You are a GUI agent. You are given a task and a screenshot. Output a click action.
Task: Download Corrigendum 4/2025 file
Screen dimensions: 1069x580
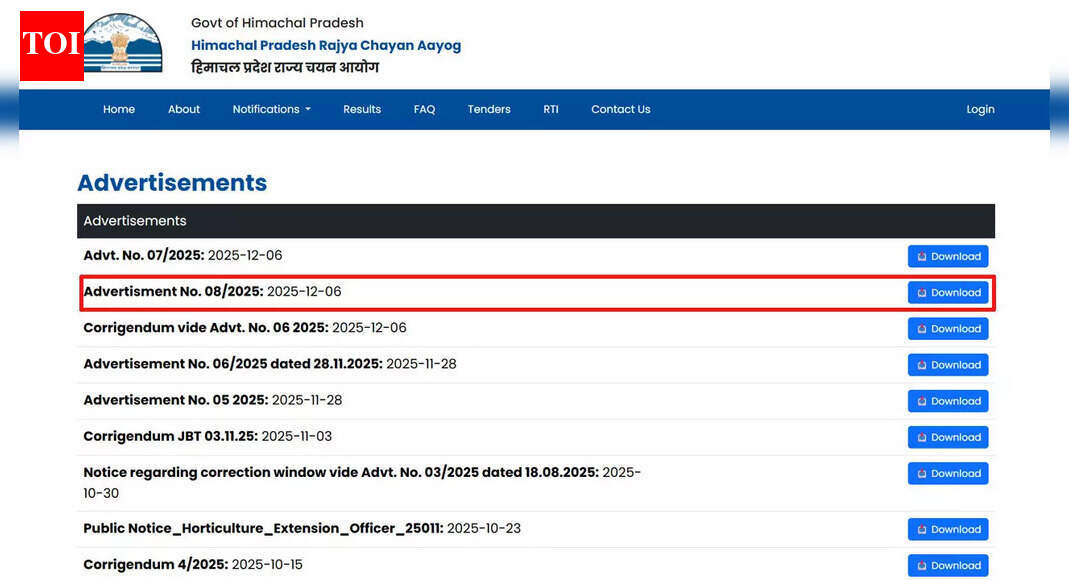point(947,565)
